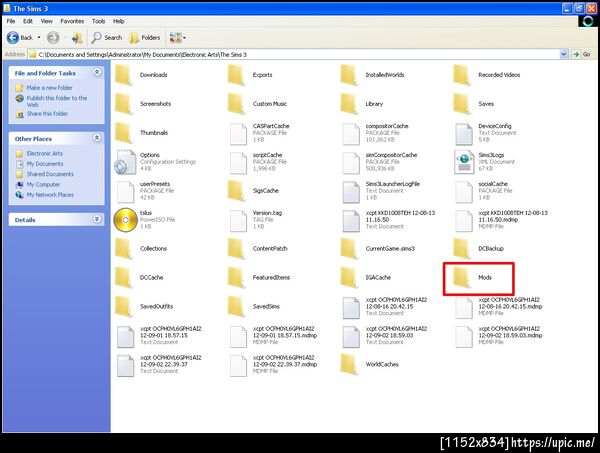This screenshot has width=600, height=453.
Task: Expand the address bar dropdown
Action: (x=563, y=54)
